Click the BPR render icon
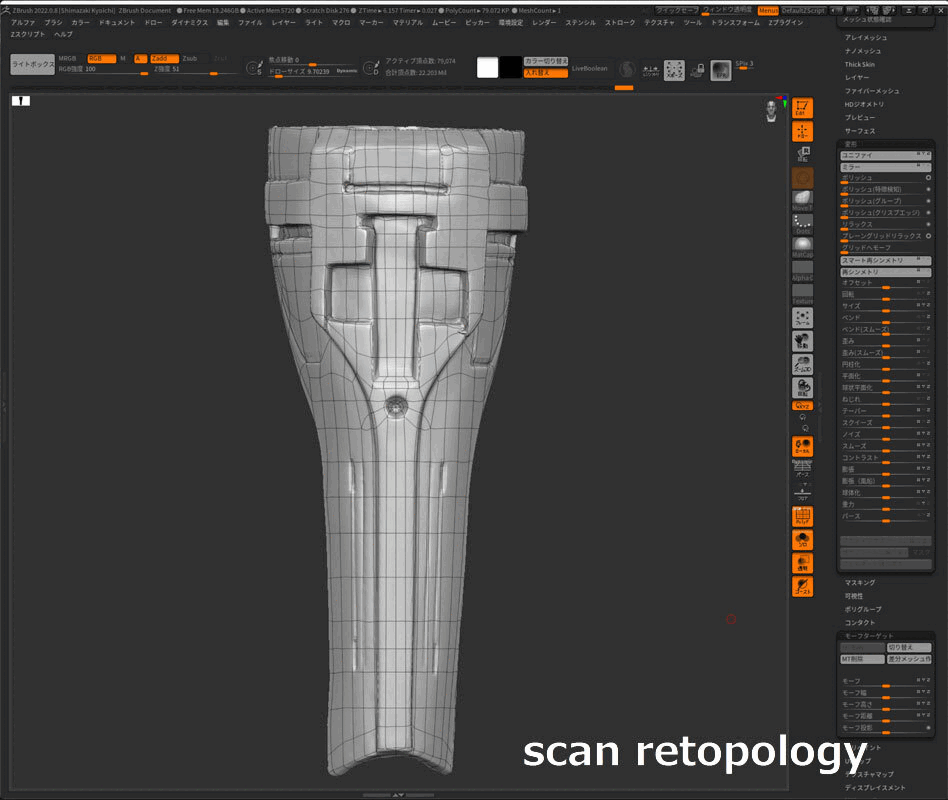This screenshot has width=948, height=800. (721, 70)
